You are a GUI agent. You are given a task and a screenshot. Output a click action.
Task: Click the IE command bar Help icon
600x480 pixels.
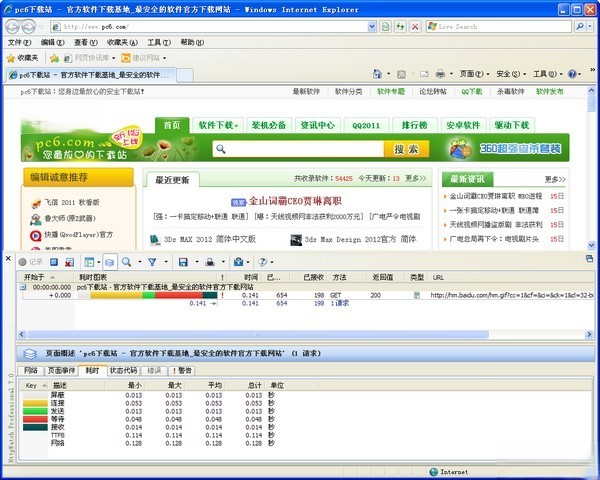tap(572, 74)
